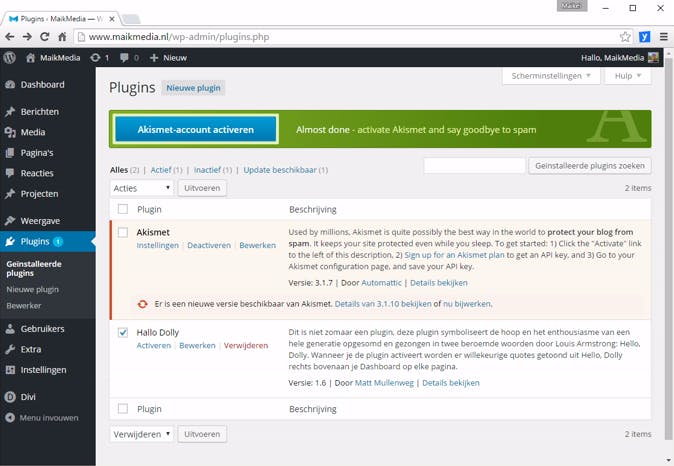Click nu bijwerken update link
674x466 pixels.
click(x=467, y=304)
